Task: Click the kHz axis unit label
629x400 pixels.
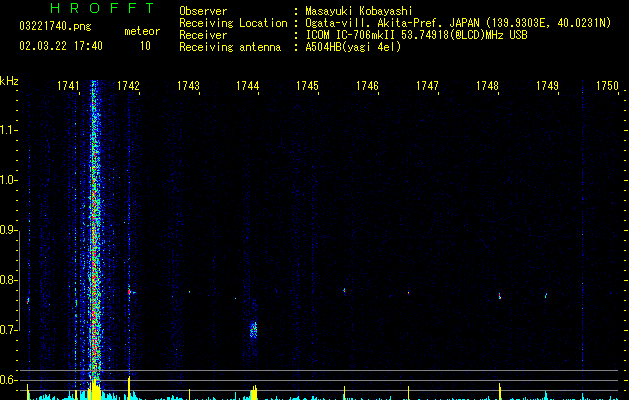Action: tap(9, 81)
